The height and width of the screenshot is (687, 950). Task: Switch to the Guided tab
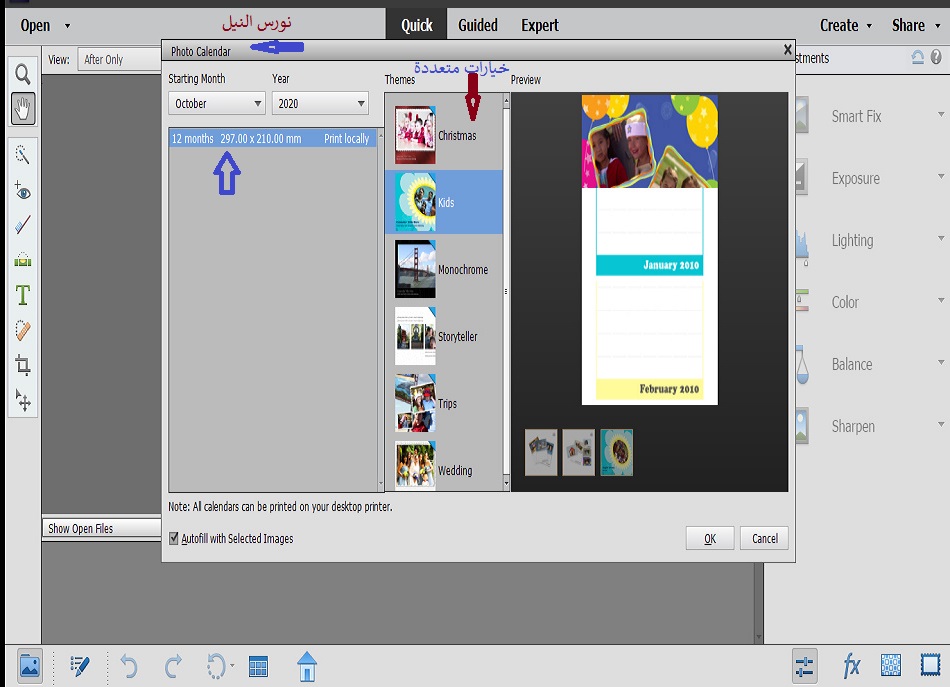[x=478, y=26]
